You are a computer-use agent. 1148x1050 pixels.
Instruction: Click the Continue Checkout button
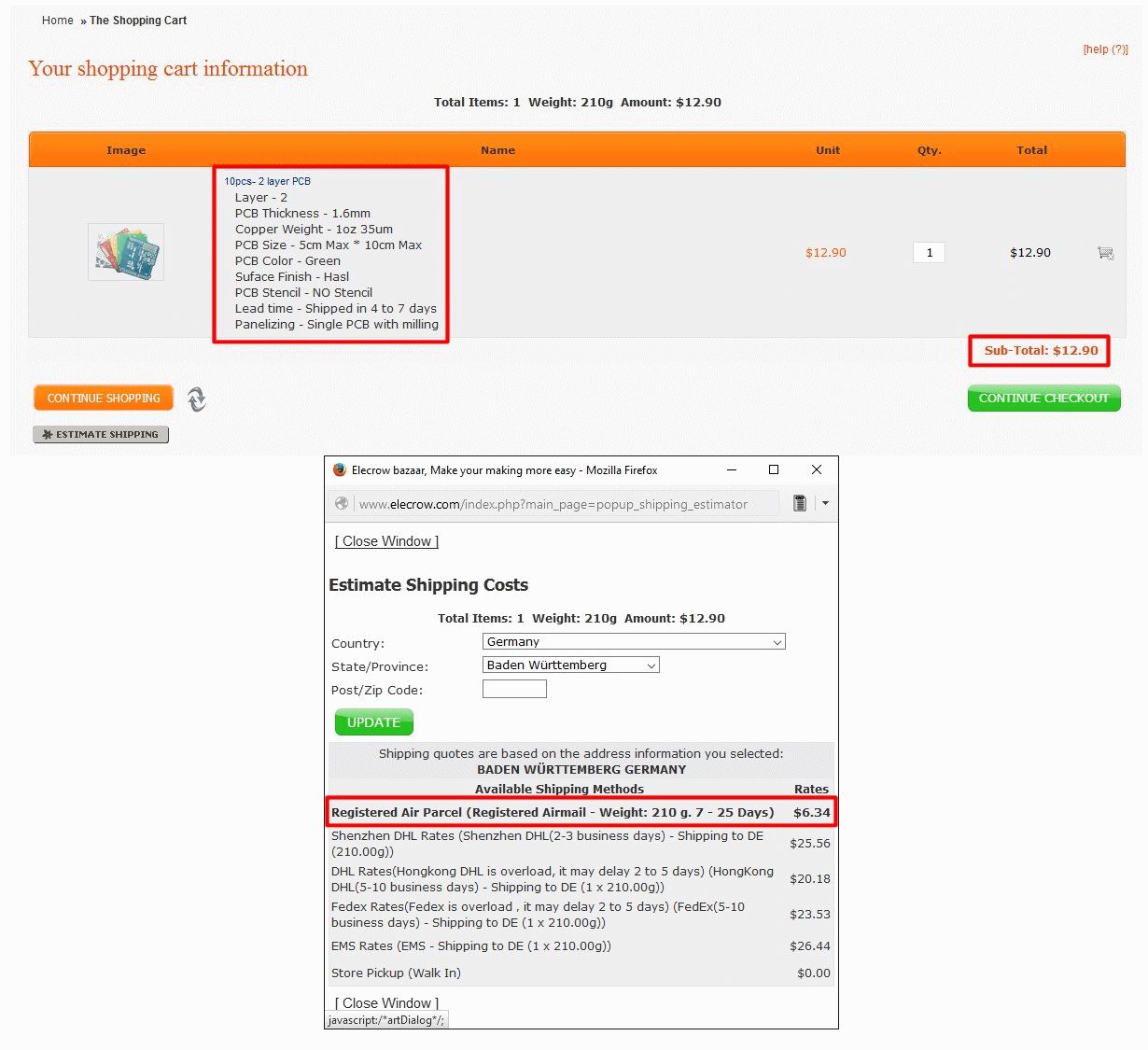pyautogui.click(x=1043, y=398)
